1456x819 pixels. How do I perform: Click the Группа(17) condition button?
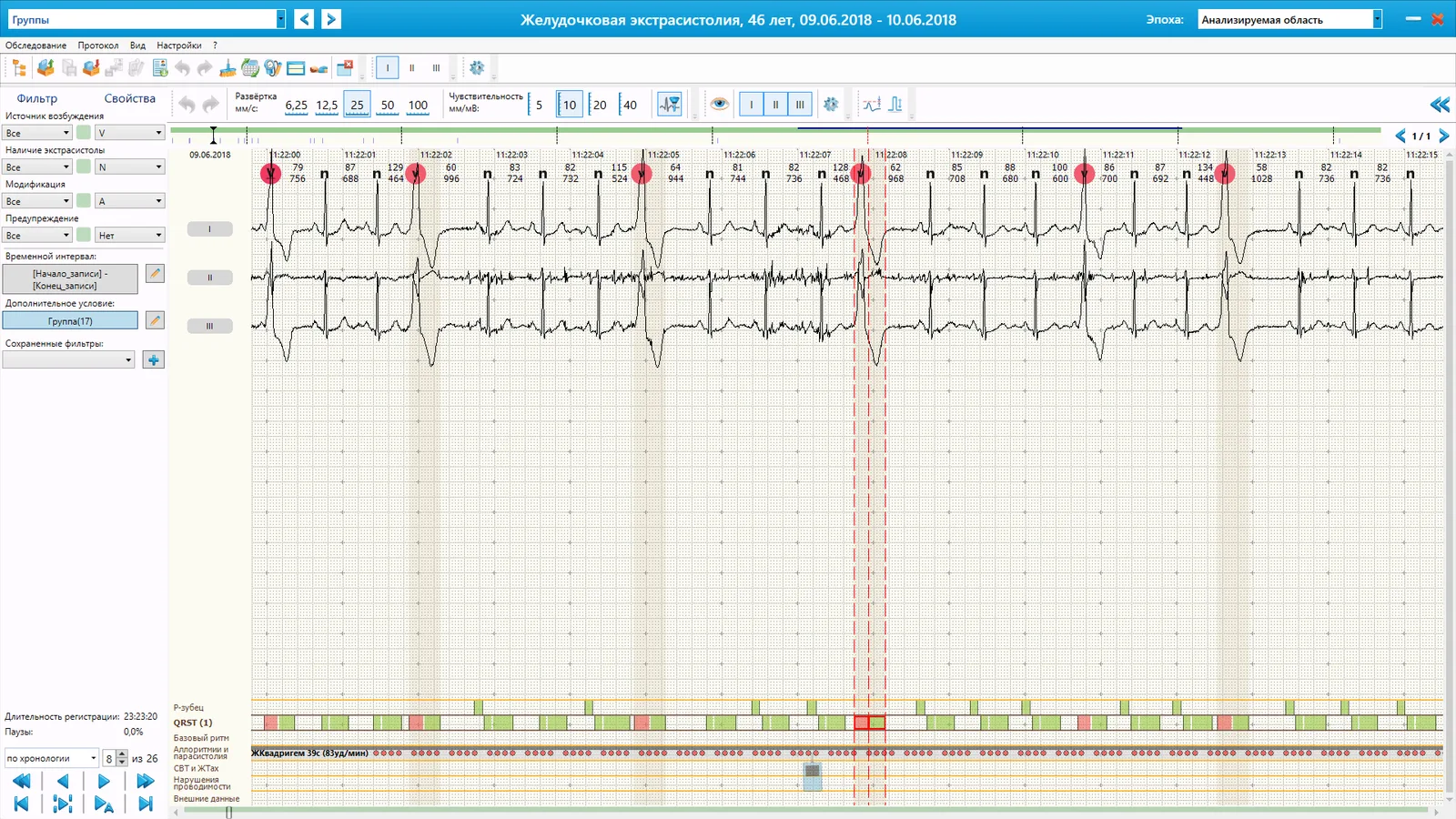pos(70,321)
